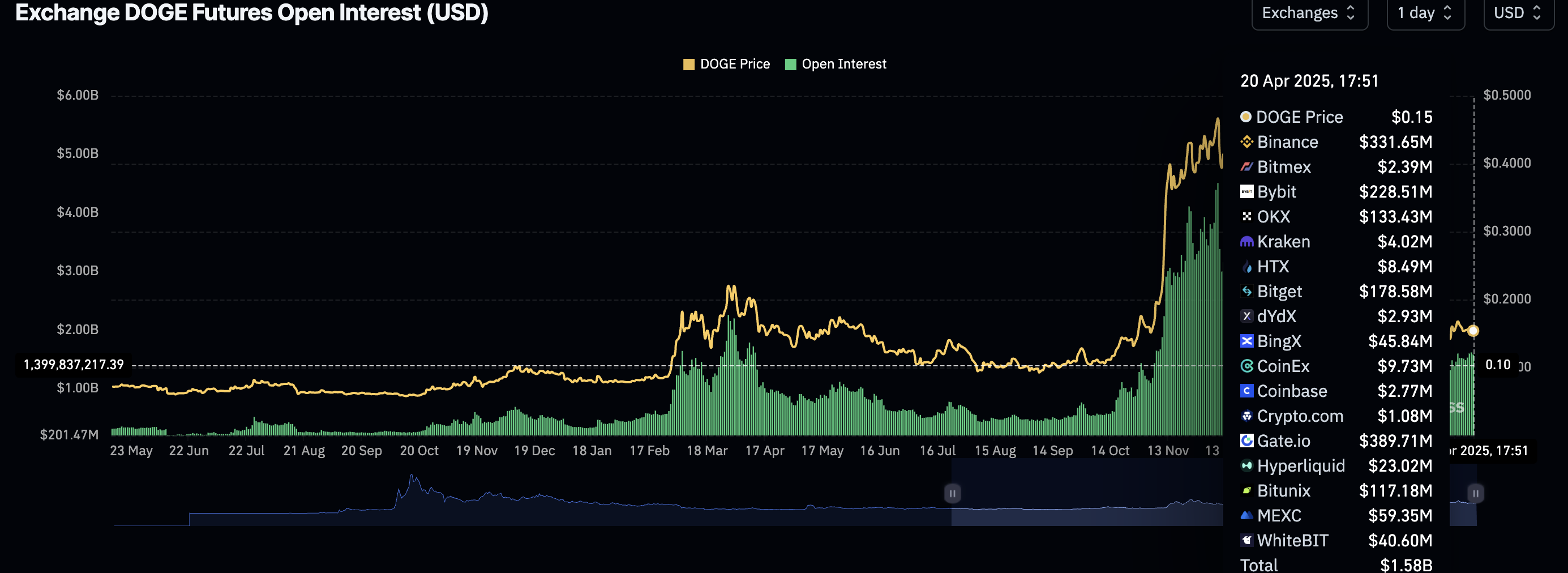
Task: Click the Crypto.com exchange label
Action: (1300, 417)
